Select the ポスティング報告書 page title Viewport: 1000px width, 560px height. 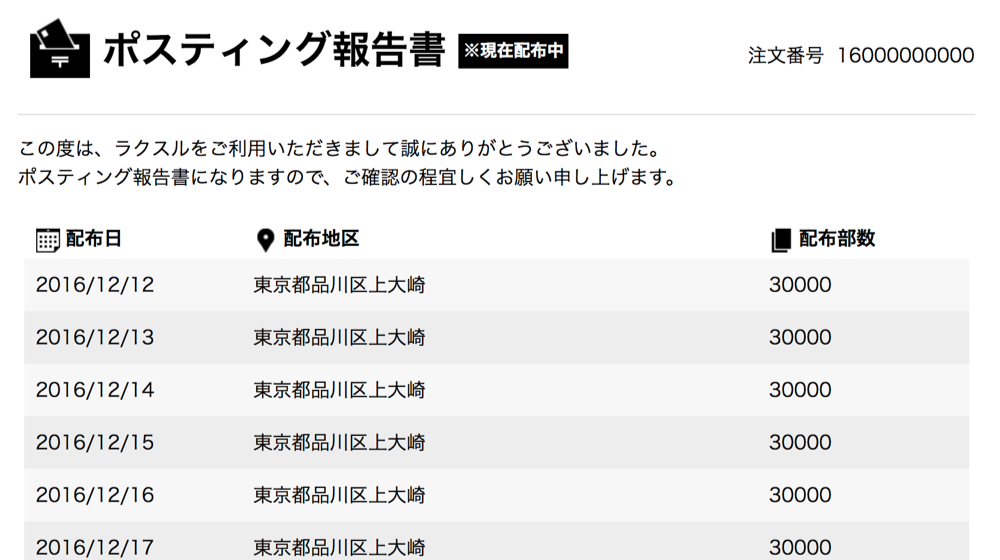click(x=273, y=49)
